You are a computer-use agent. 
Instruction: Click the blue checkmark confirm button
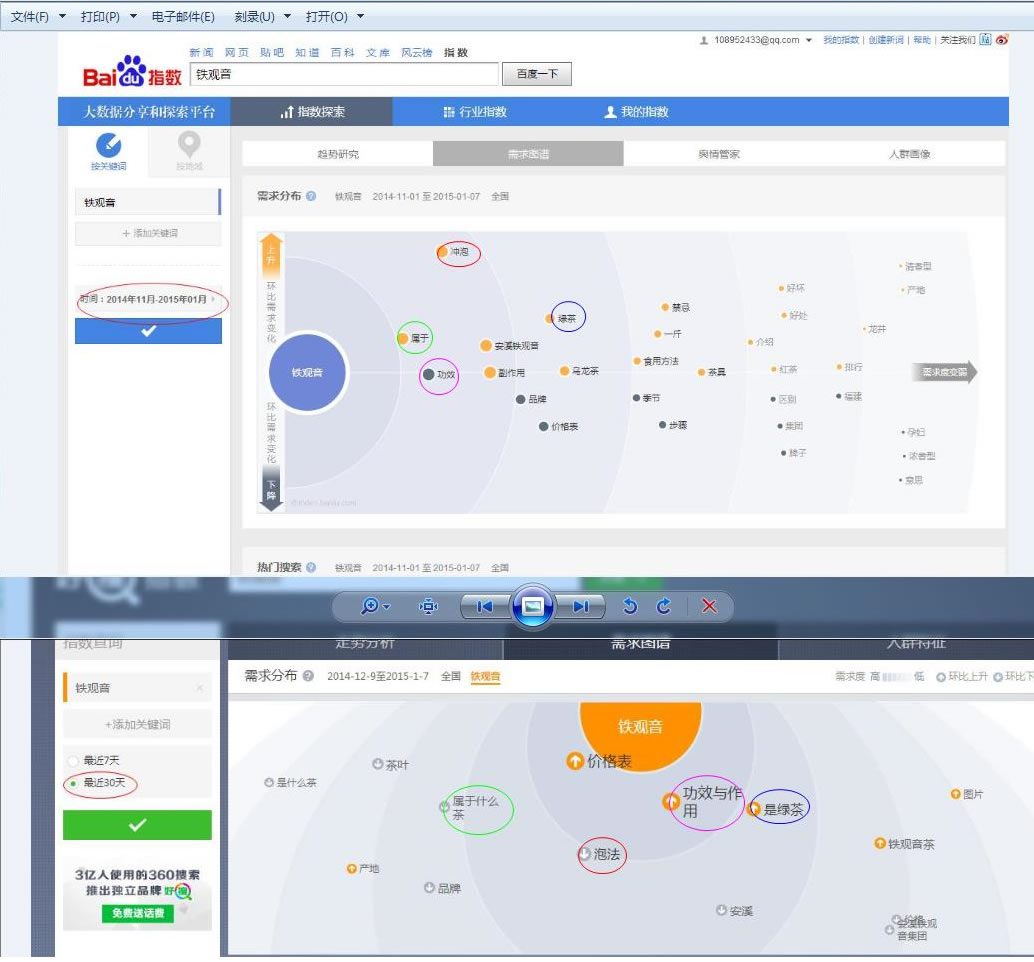pyautogui.click(x=148, y=331)
